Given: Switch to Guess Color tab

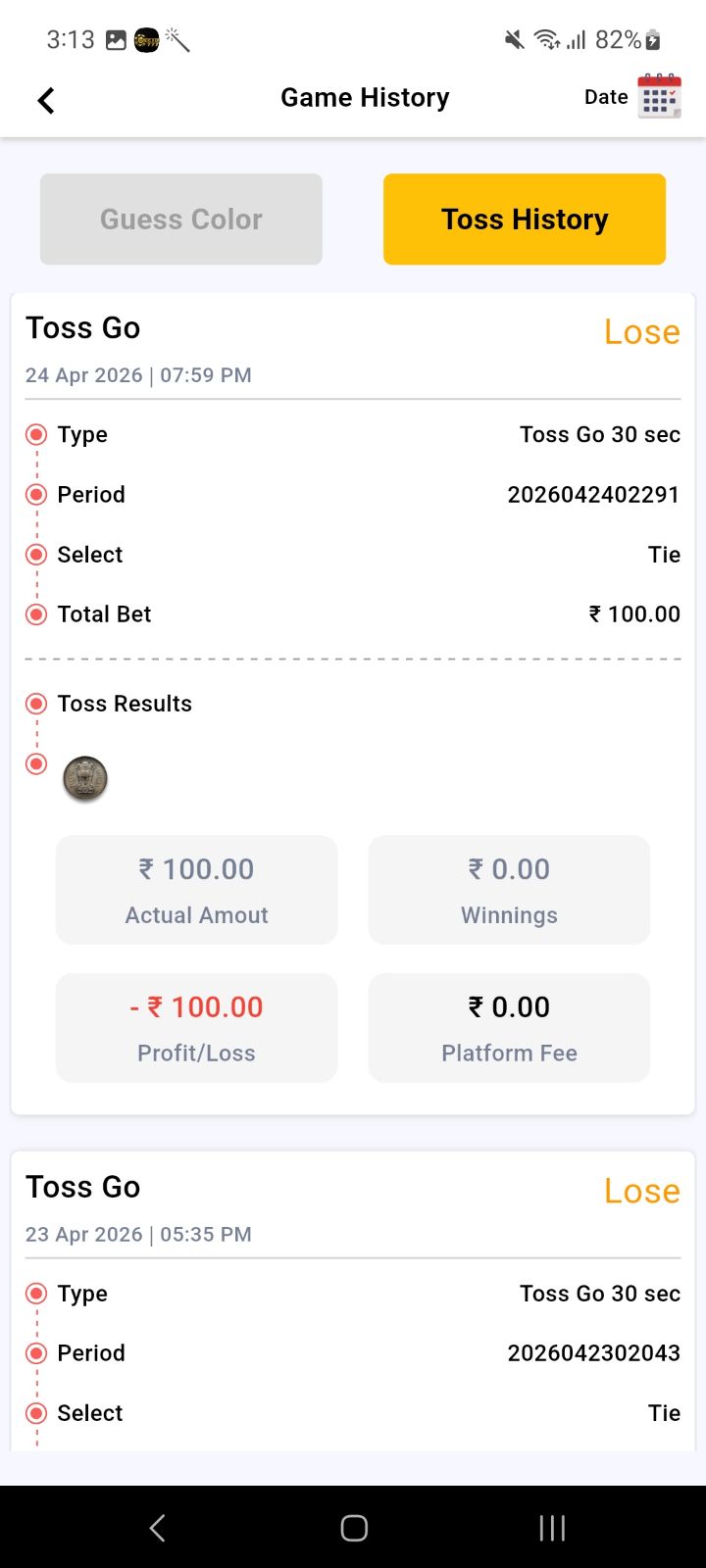Looking at the screenshot, I should (x=181, y=220).
